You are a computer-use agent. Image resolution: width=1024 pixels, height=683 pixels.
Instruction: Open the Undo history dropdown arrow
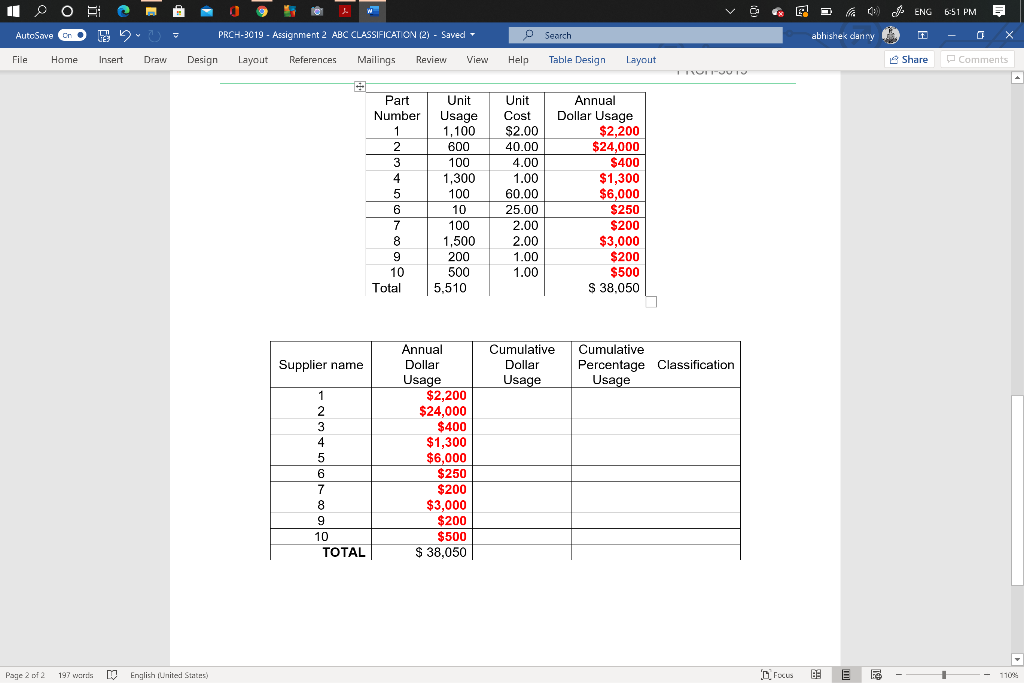138,35
